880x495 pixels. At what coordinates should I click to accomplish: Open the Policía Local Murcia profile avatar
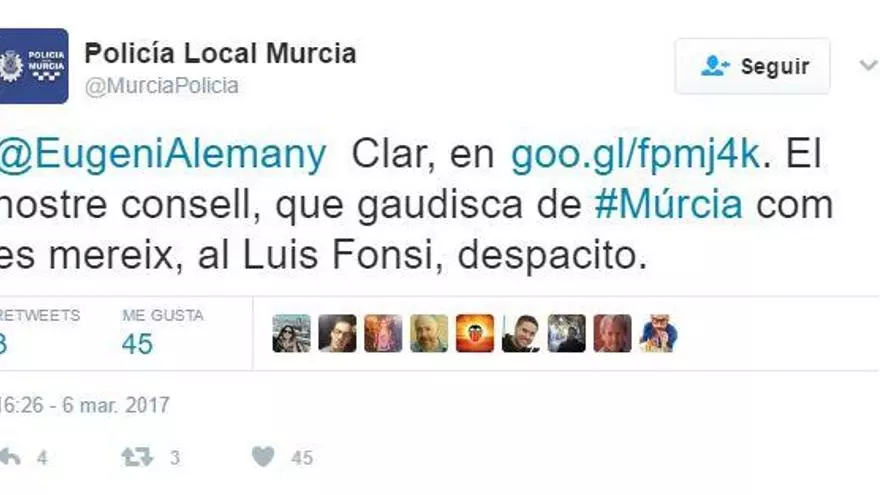pos(33,66)
